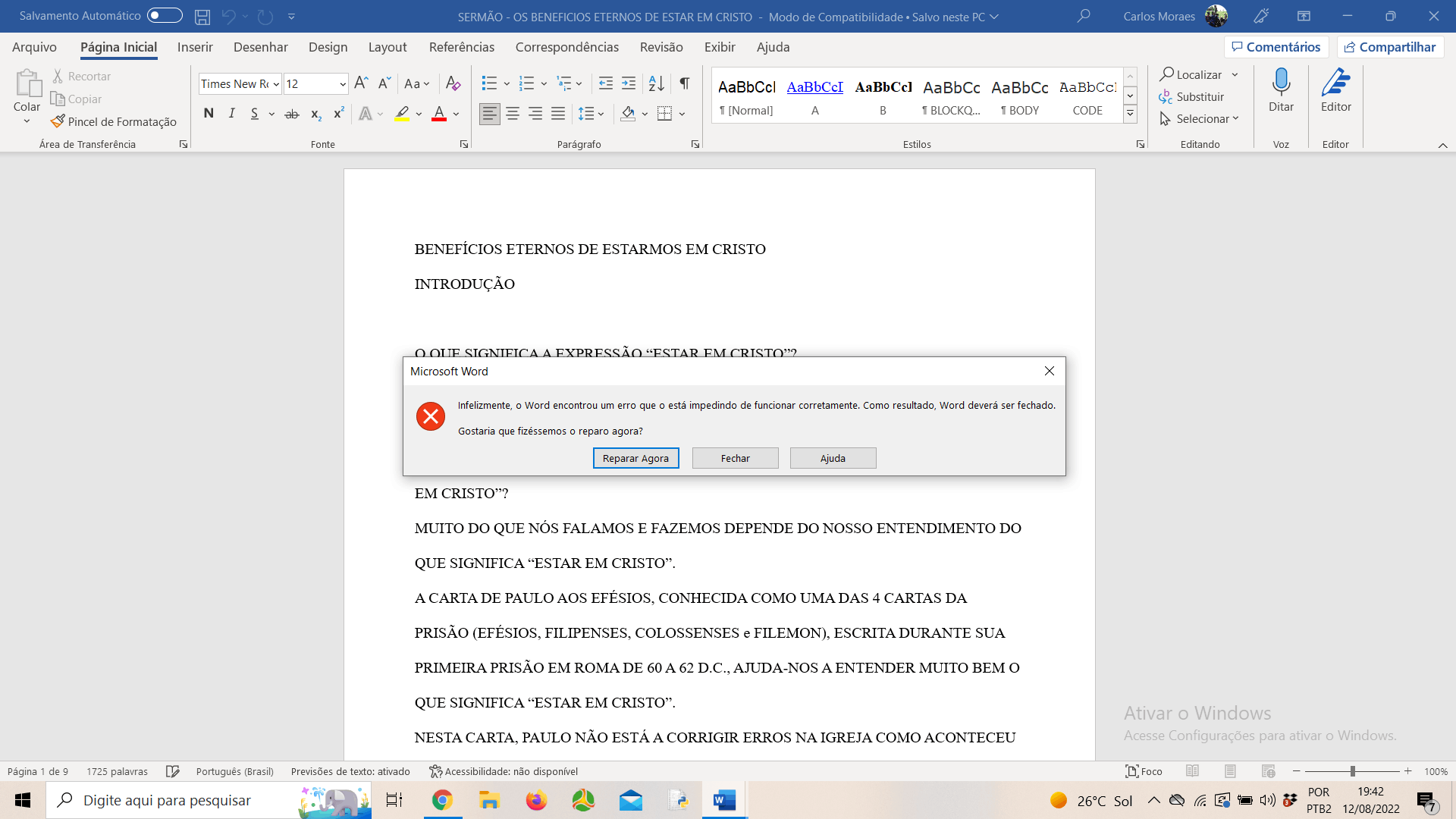Viewport: 1456px width, 819px height.
Task: Click the Strikethrough text icon
Action: click(x=292, y=114)
